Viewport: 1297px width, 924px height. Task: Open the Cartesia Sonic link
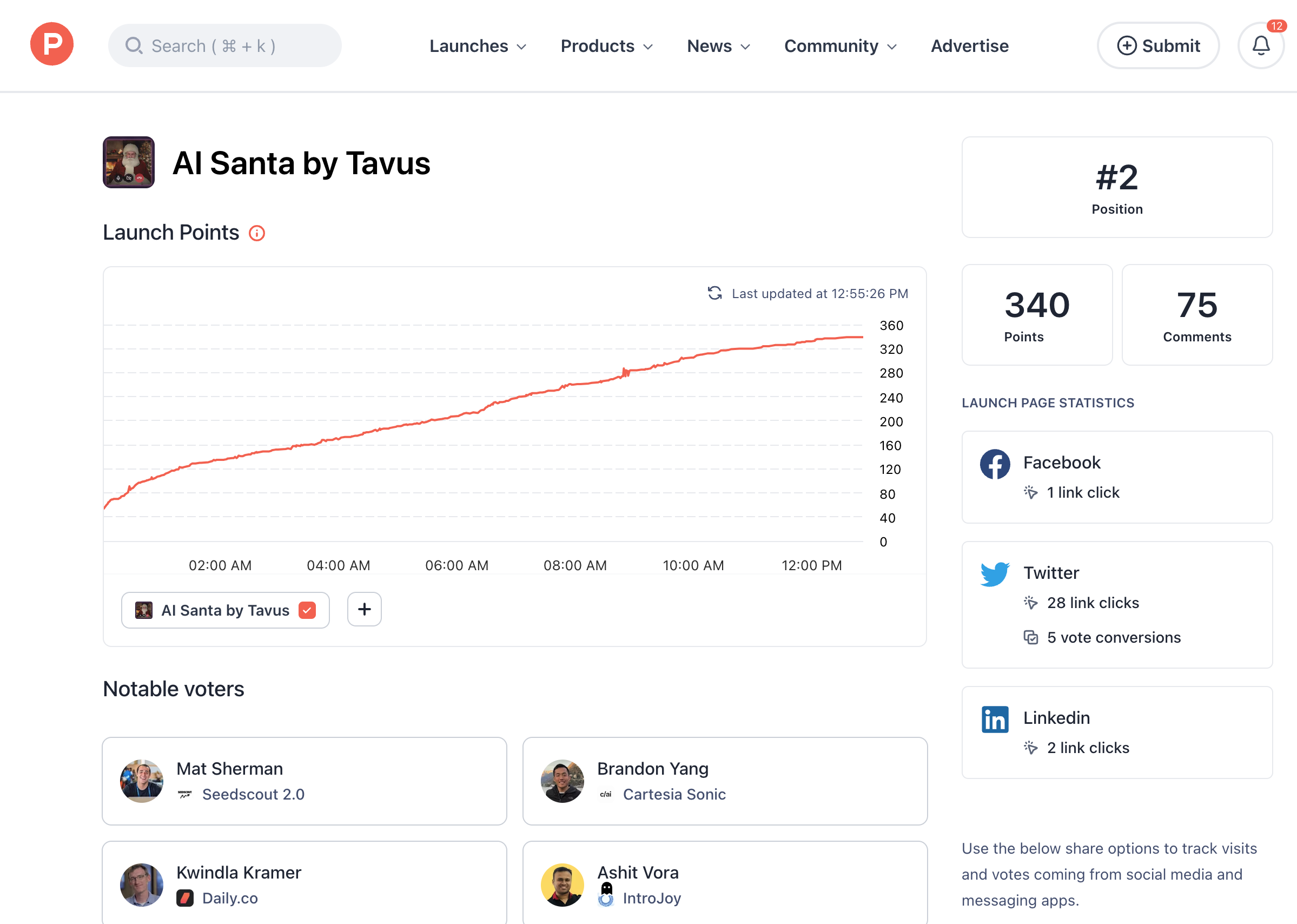point(674,794)
